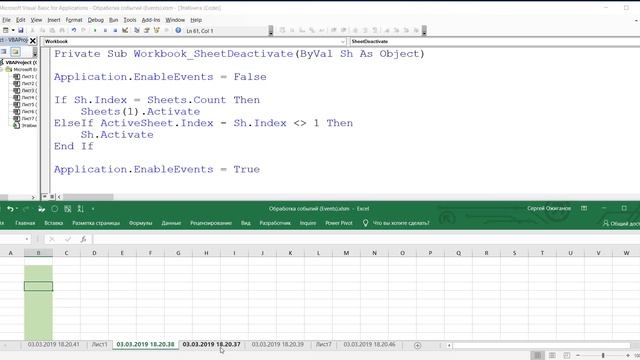Click the Break (pause) icon in the VBA toolbar

point(105,30)
